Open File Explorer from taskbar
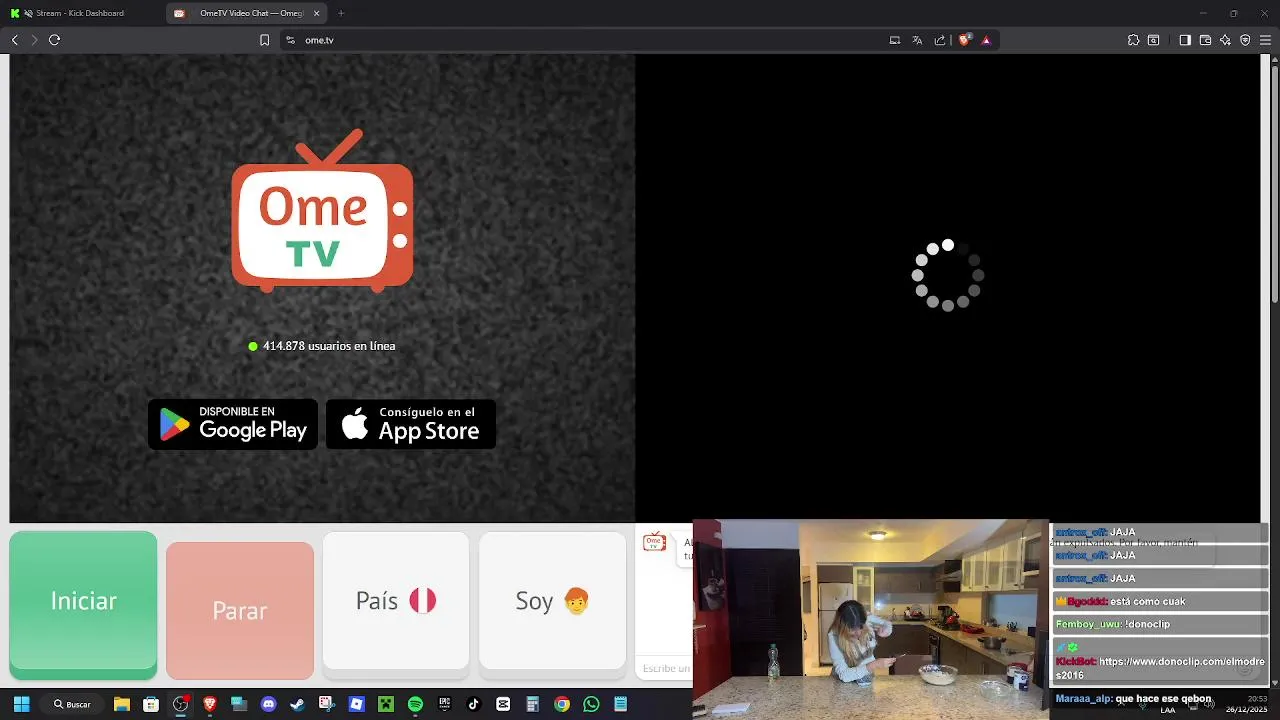 (x=121, y=704)
